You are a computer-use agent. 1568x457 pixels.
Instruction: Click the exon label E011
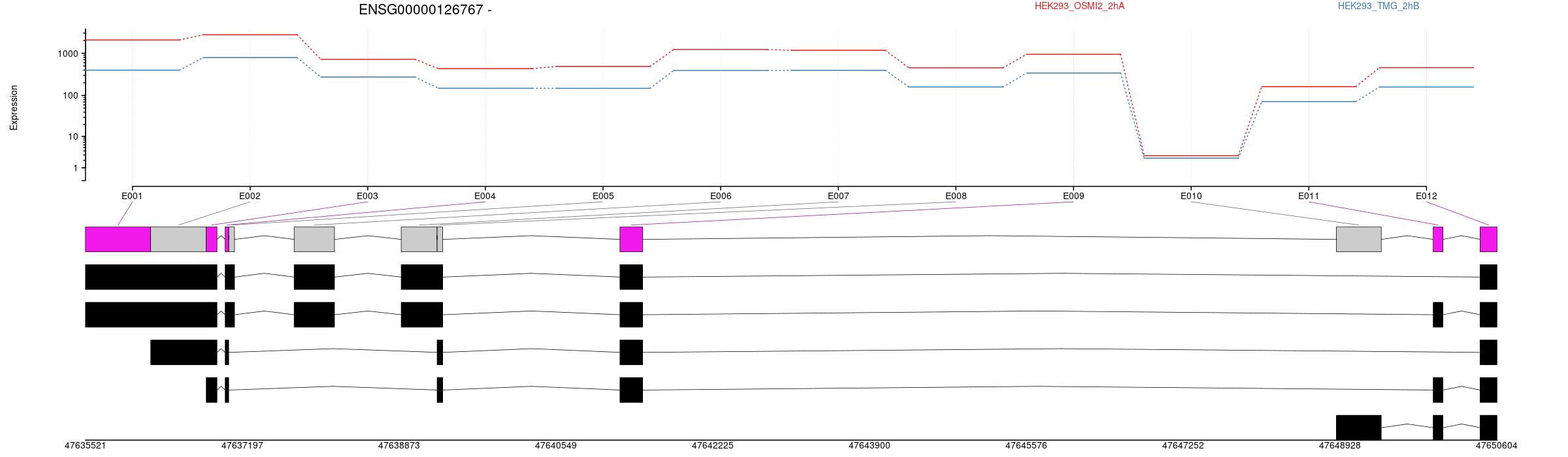click(x=1309, y=196)
